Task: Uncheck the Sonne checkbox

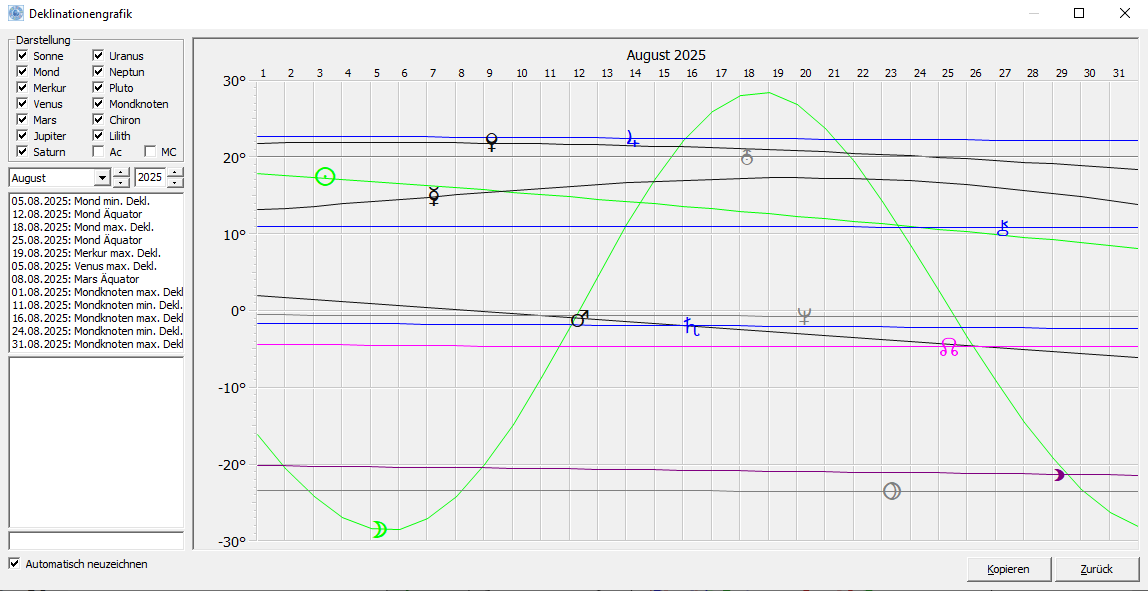Action: click(22, 56)
